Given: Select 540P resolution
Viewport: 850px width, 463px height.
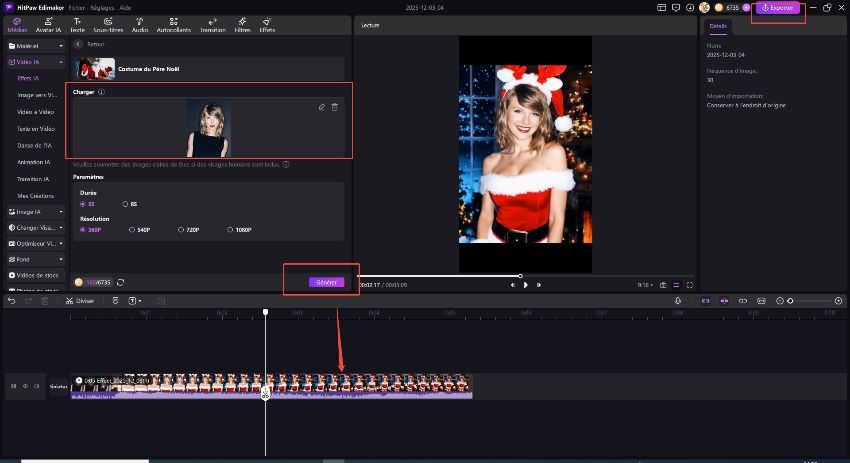Looking at the screenshot, I should coord(139,230).
